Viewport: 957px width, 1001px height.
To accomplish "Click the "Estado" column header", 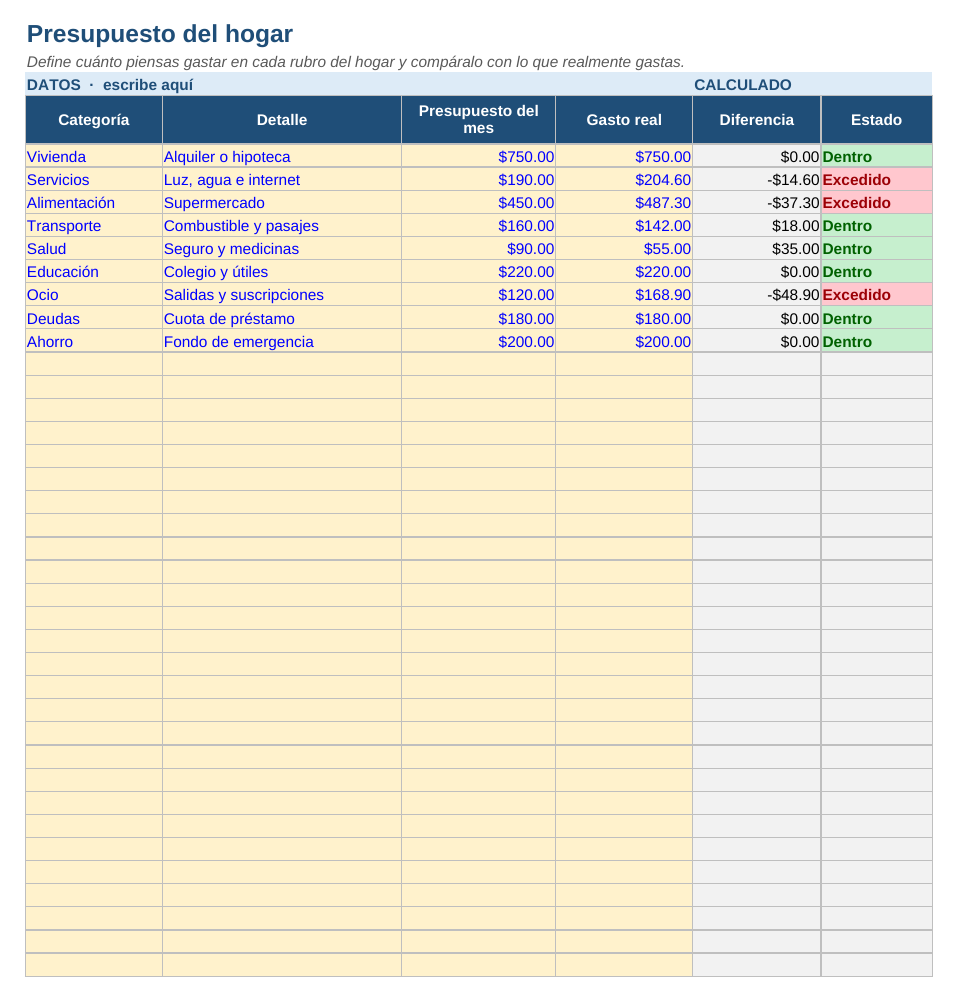I will click(877, 120).
